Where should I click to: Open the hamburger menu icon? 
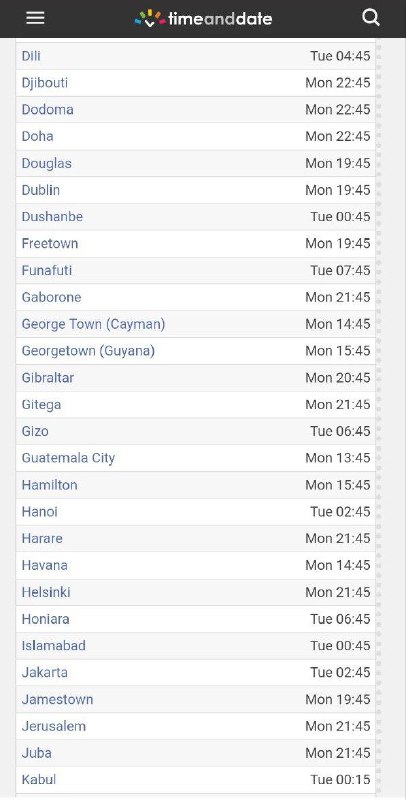click(35, 18)
